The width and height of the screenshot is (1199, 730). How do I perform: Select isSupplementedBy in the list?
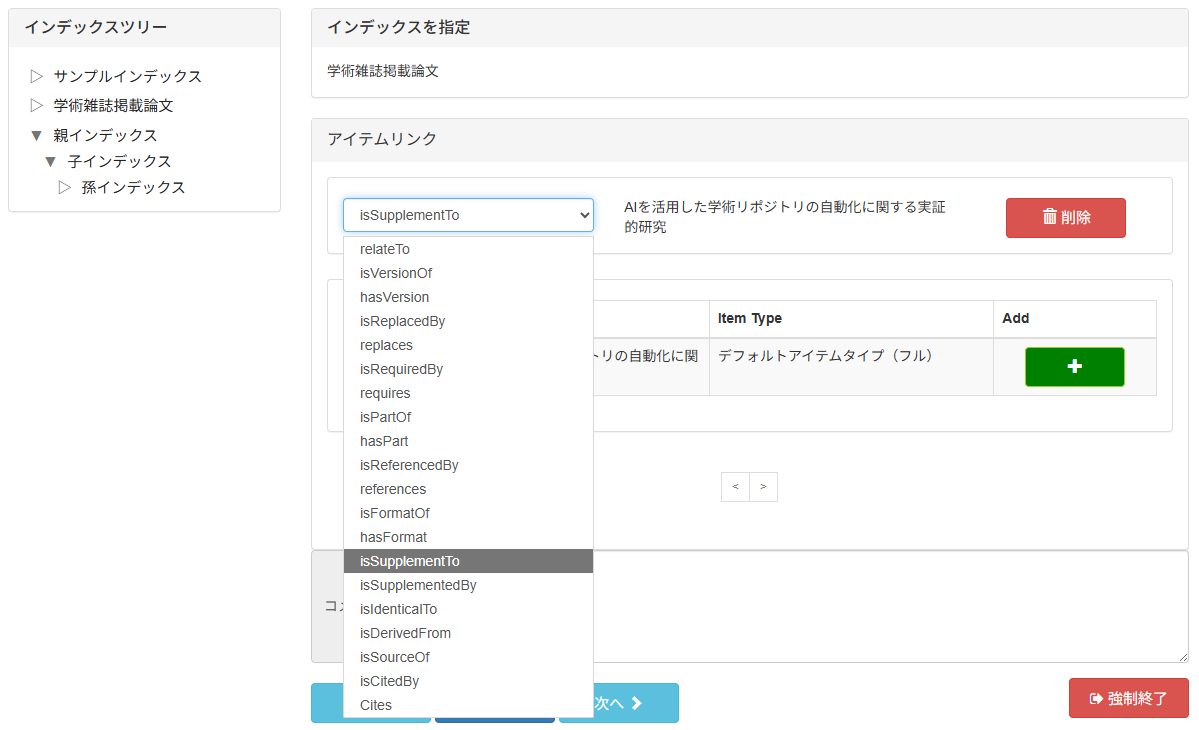point(418,585)
